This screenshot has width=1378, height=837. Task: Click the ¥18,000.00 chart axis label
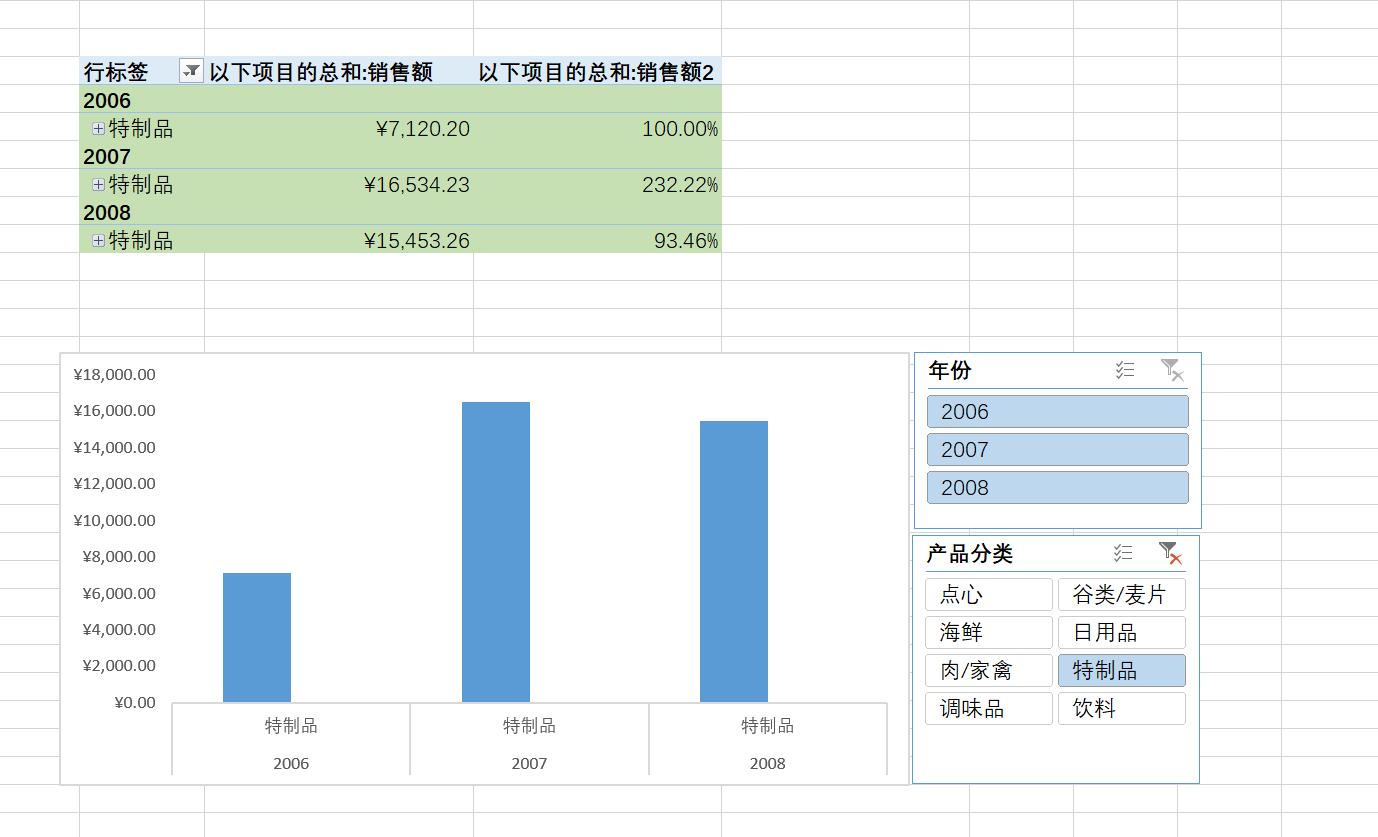(115, 374)
